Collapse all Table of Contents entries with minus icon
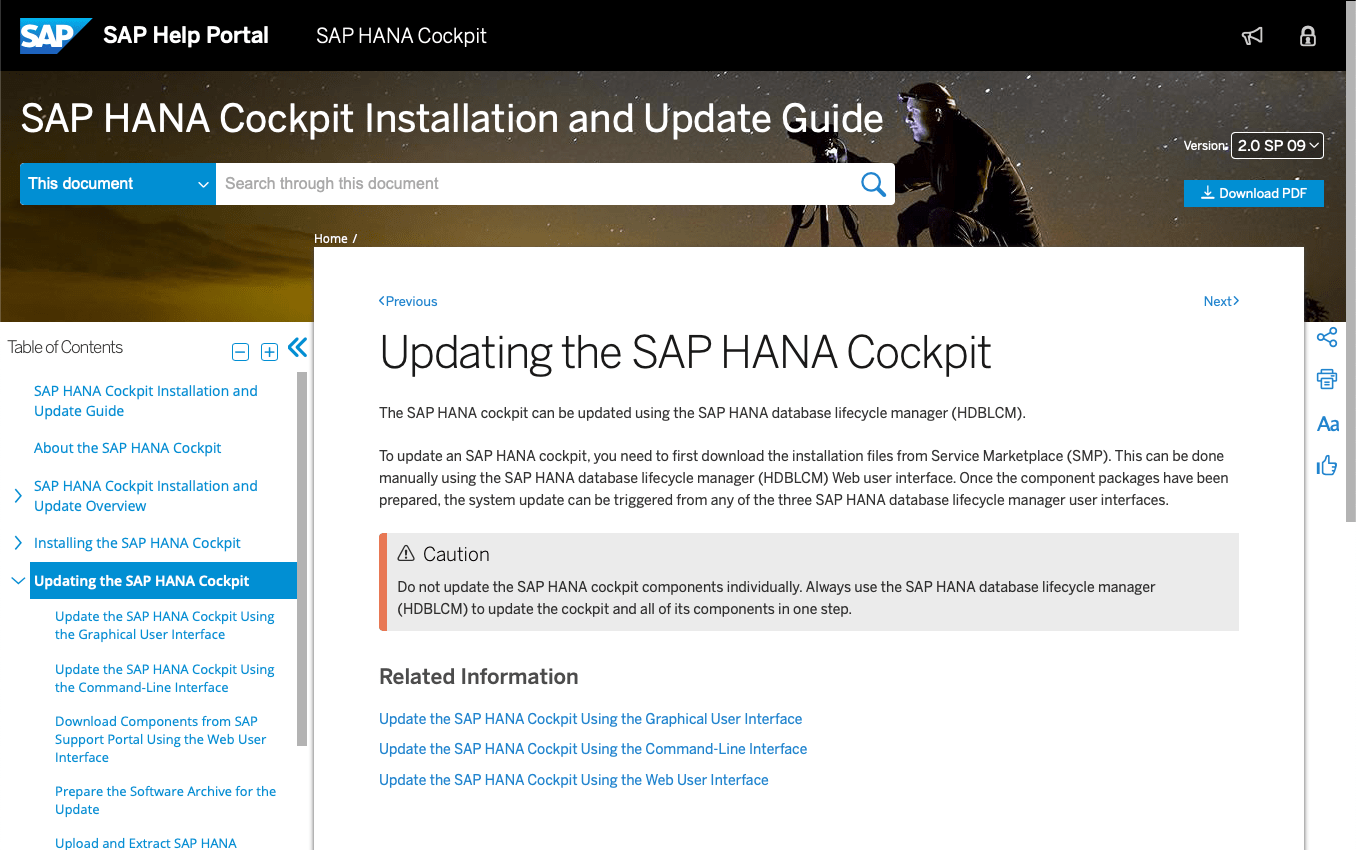1356x850 pixels. pyautogui.click(x=240, y=352)
